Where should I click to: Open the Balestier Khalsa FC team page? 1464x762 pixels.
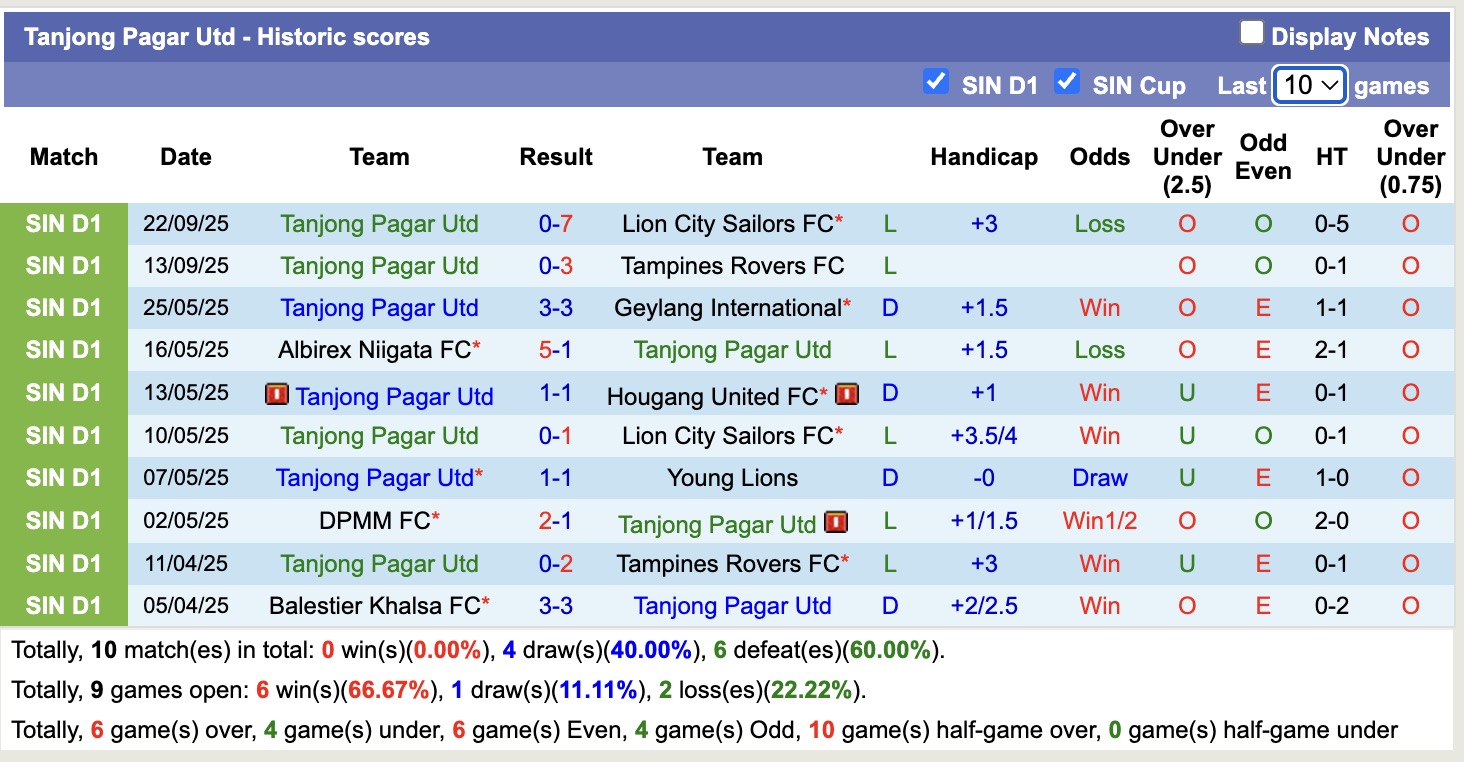pos(377,605)
